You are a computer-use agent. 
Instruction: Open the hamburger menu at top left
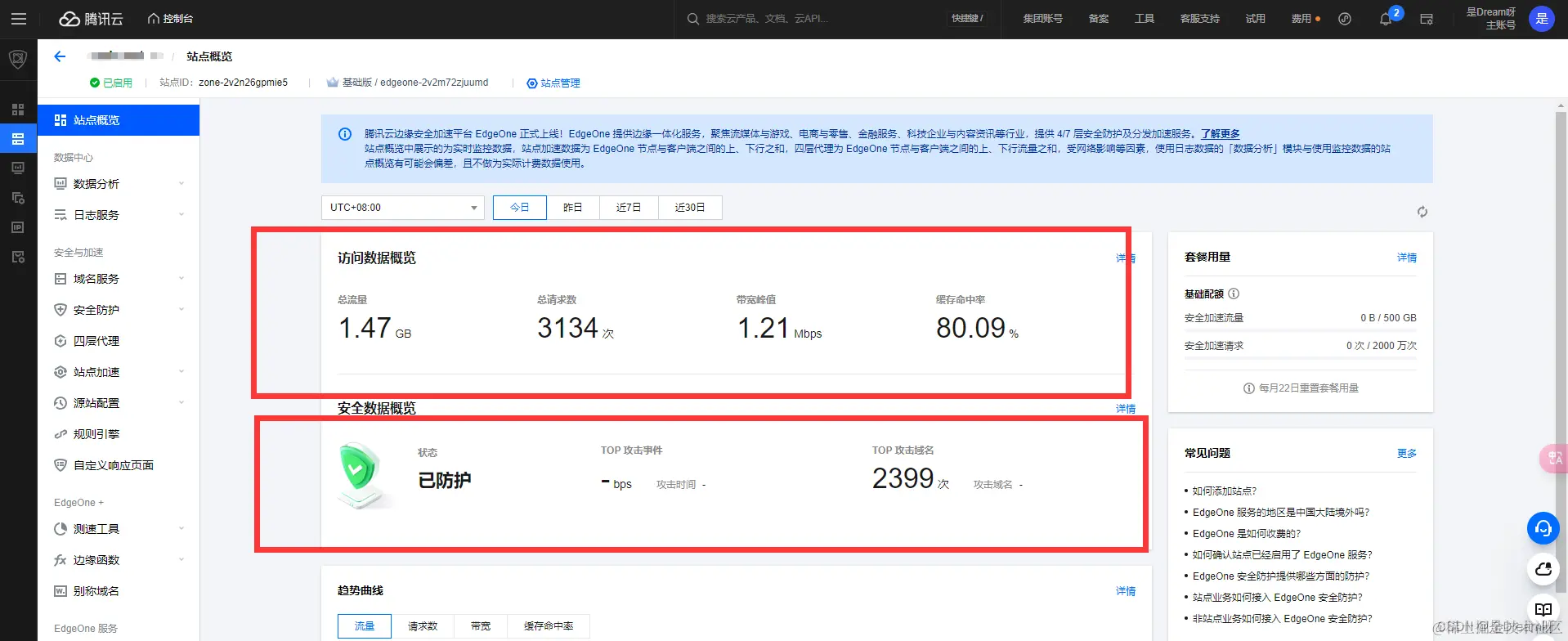tap(19, 19)
